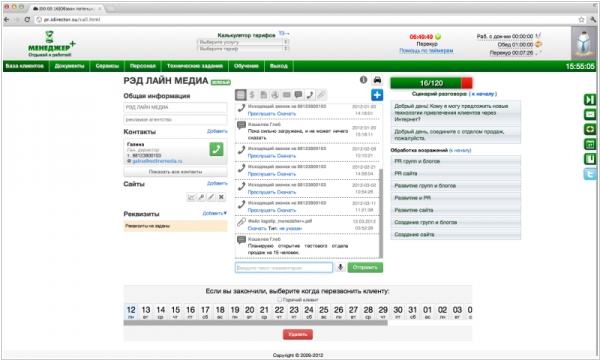Click the car icon near client title
600x360 pixels.
click(377, 80)
